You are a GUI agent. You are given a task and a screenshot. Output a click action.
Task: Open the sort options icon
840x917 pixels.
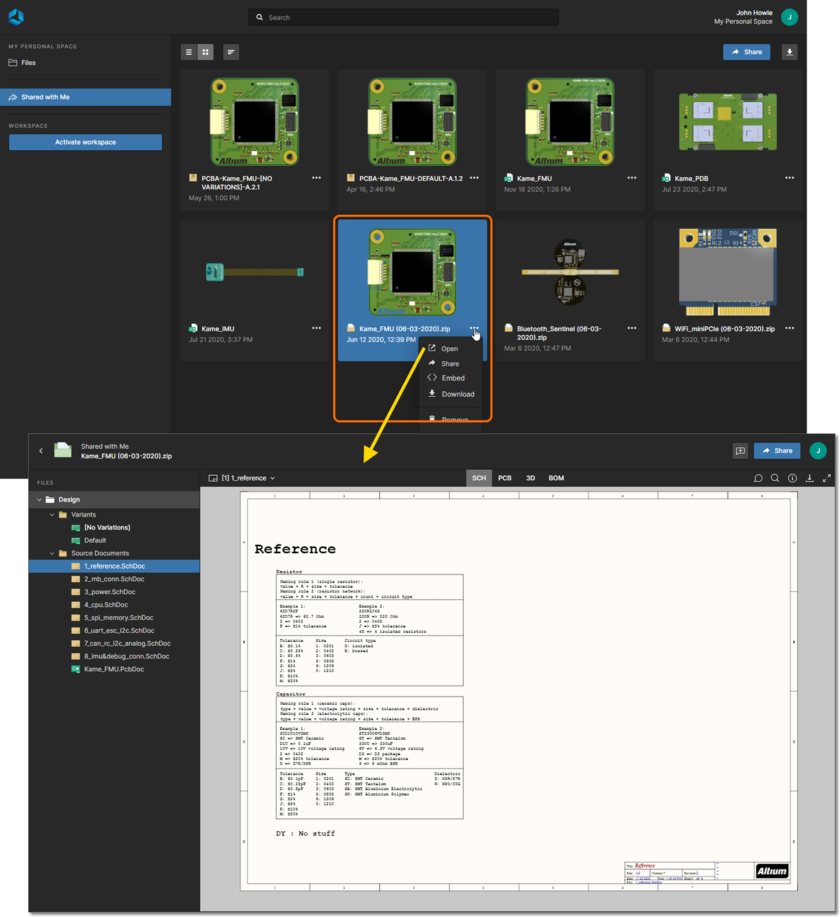(x=231, y=52)
